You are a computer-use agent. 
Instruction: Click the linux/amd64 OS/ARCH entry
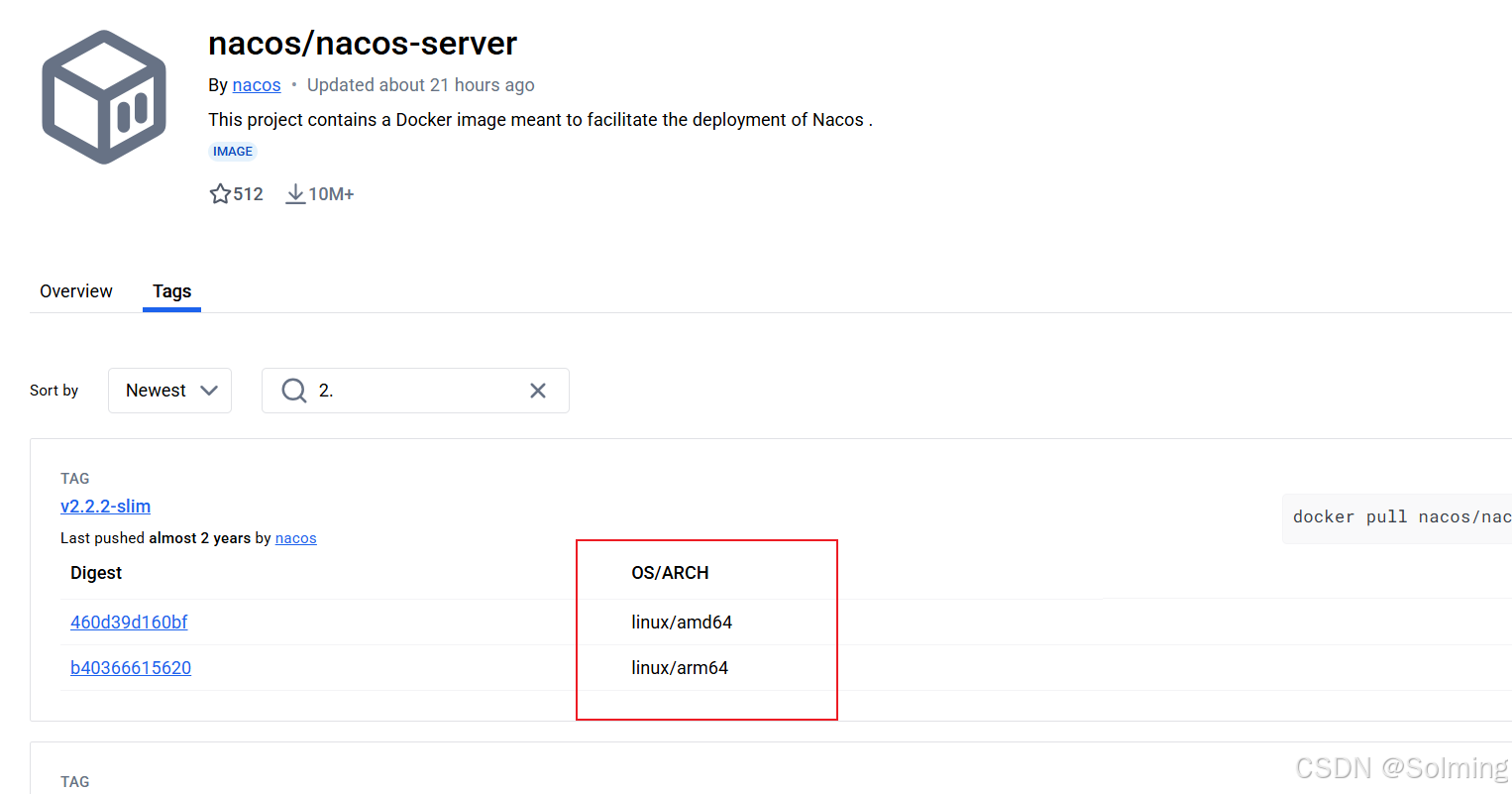click(x=682, y=622)
